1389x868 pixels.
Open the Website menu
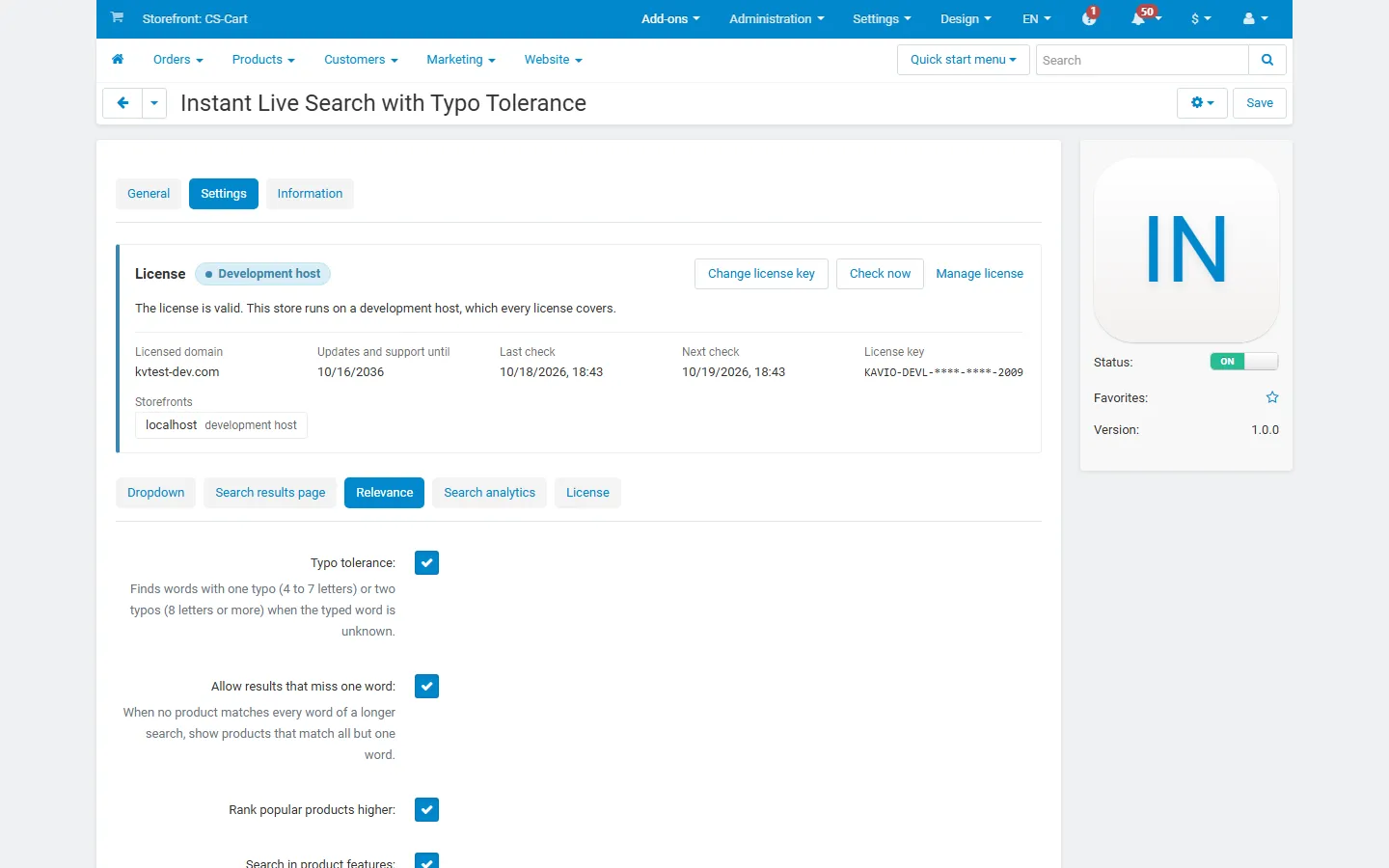[x=554, y=60]
